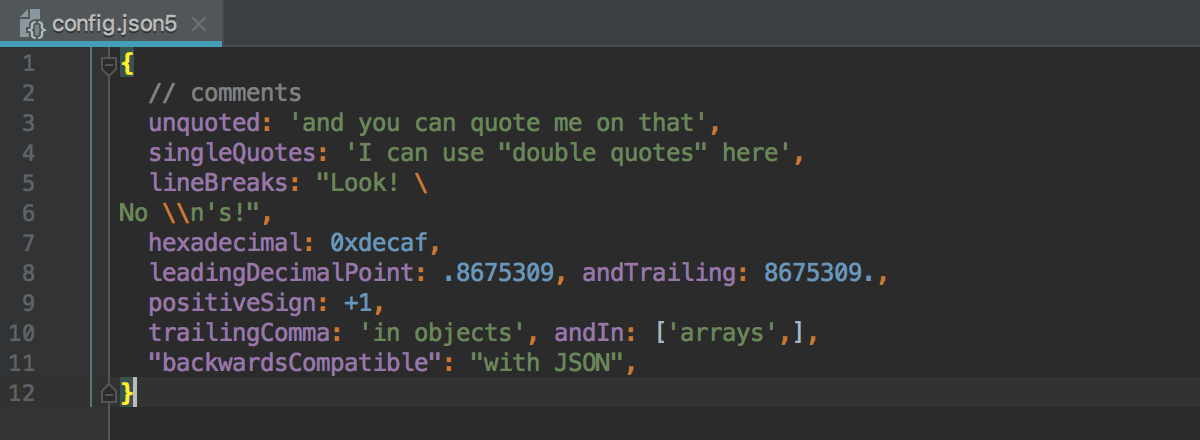Viewport: 1200px width, 440px height.
Task: Collapse the object at the opening brace fold marker
Action: tap(109, 65)
